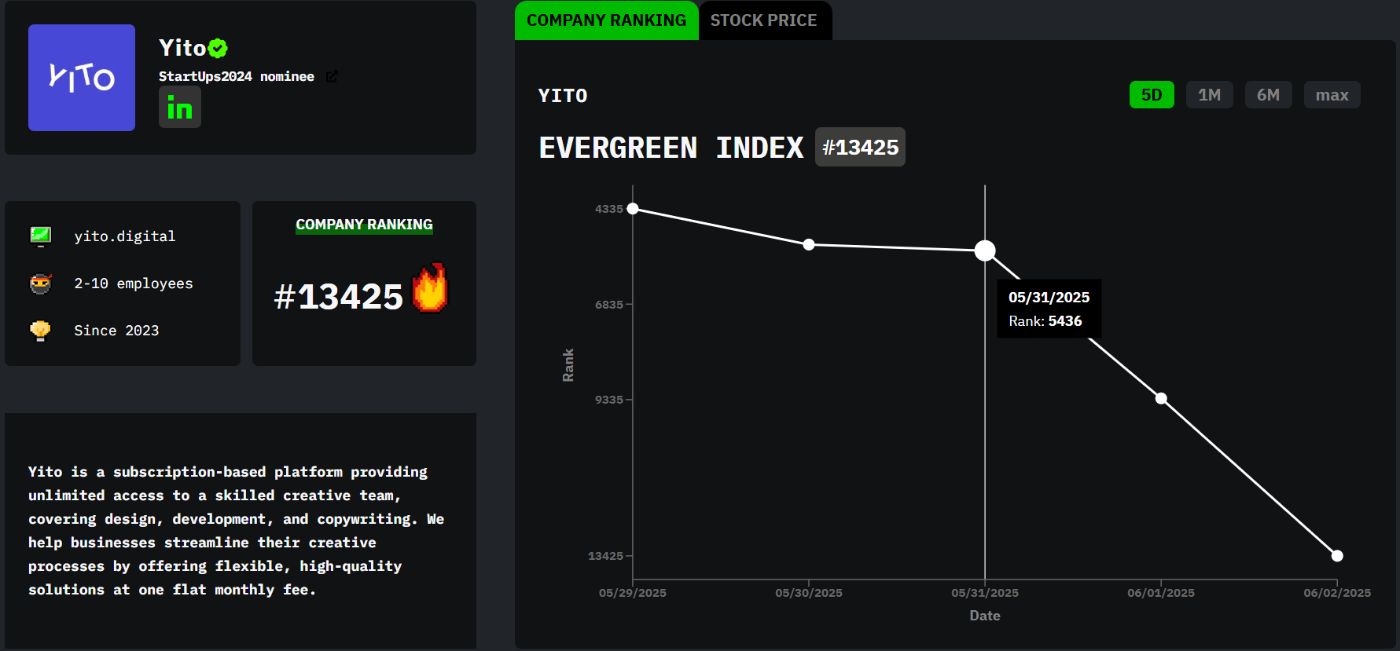Screen dimensions: 1400x651
Task: Switch to the Stock Price tab
Action: (x=764, y=20)
